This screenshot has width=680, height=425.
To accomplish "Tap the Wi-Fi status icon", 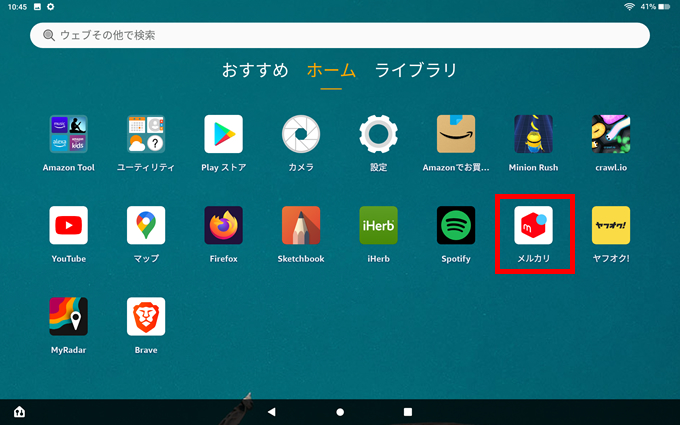I will 629,7.
